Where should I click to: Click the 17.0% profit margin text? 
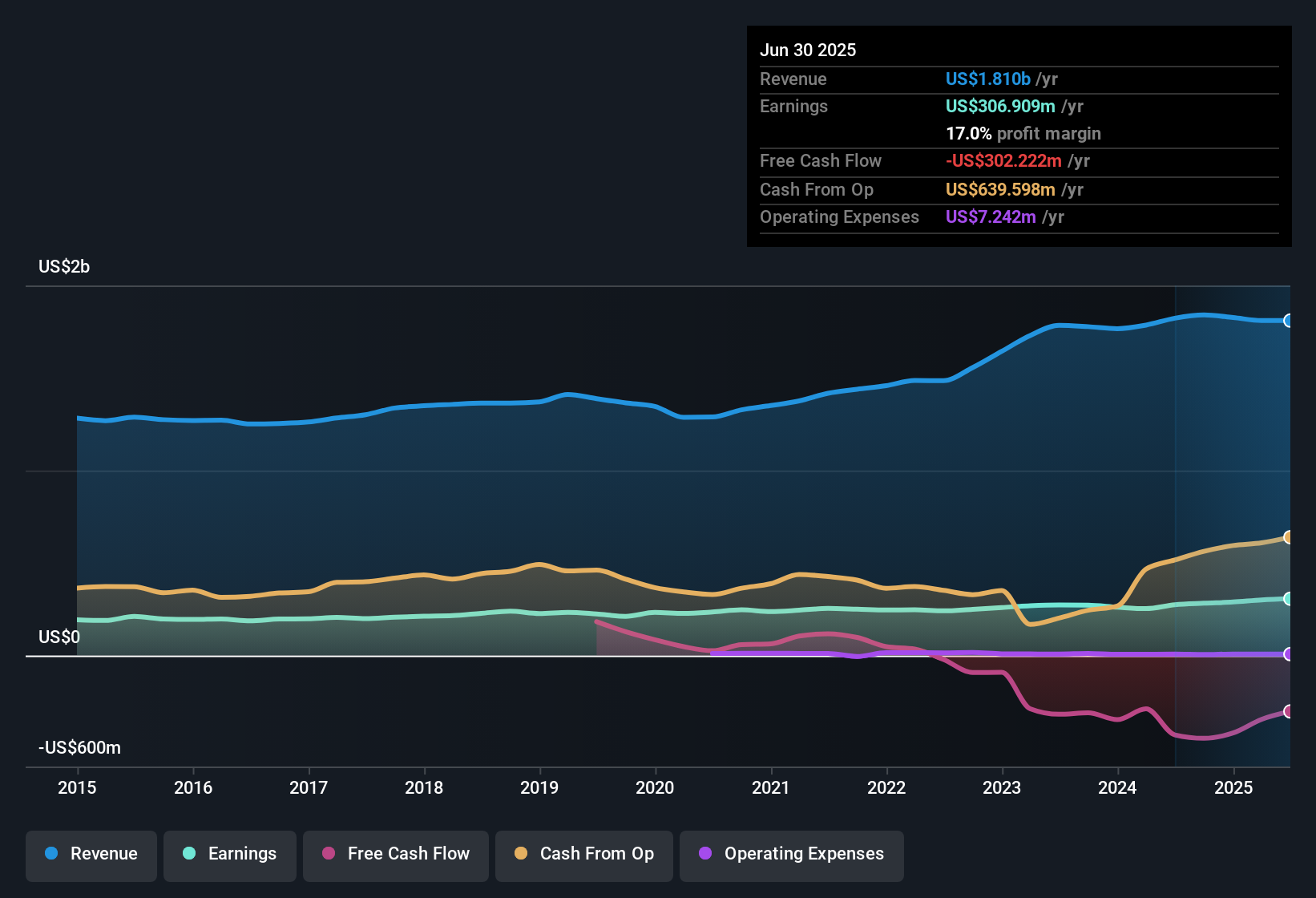pyautogui.click(x=1023, y=134)
